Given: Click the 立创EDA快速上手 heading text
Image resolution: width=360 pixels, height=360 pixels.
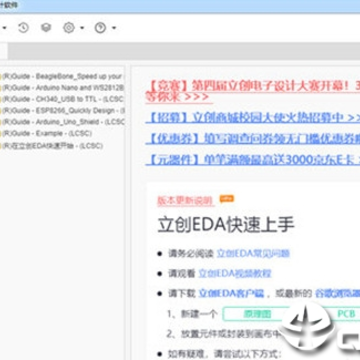Looking at the screenshot, I should (x=226, y=225).
